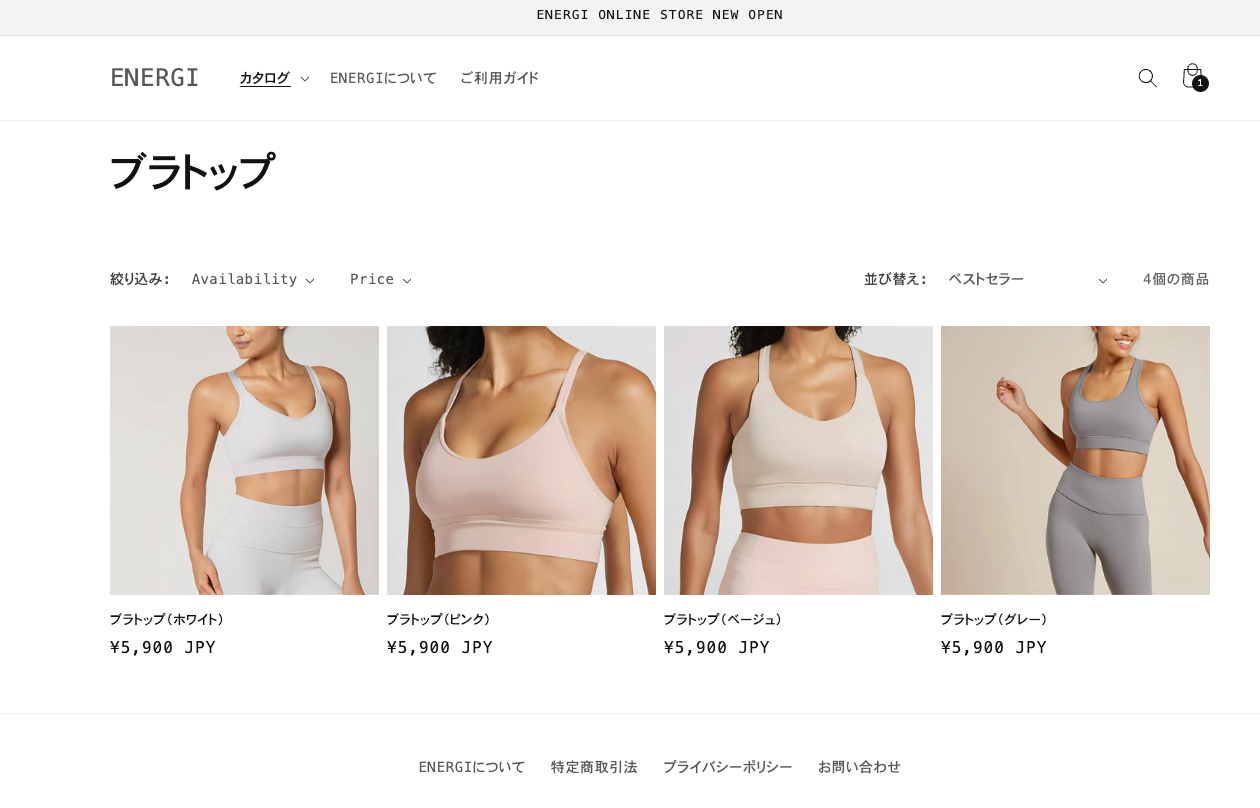Screen dimensions: 1260x808
Task: Open the お問い合わせ footer link
Action: [x=859, y=767]
